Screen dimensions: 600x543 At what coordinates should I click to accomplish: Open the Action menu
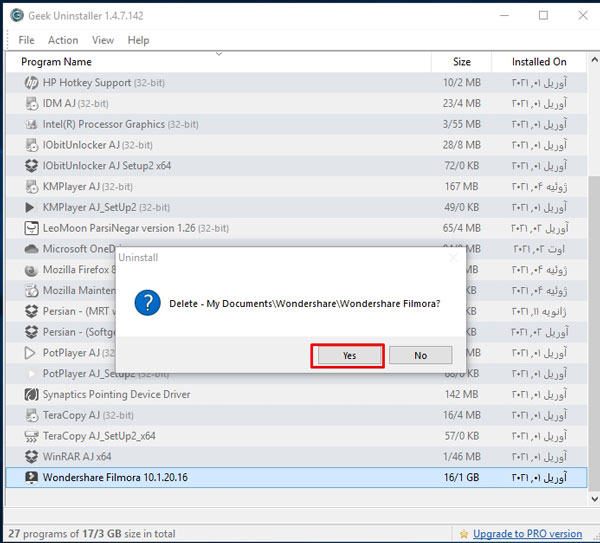pyautogui.click(x=63, y=40)
